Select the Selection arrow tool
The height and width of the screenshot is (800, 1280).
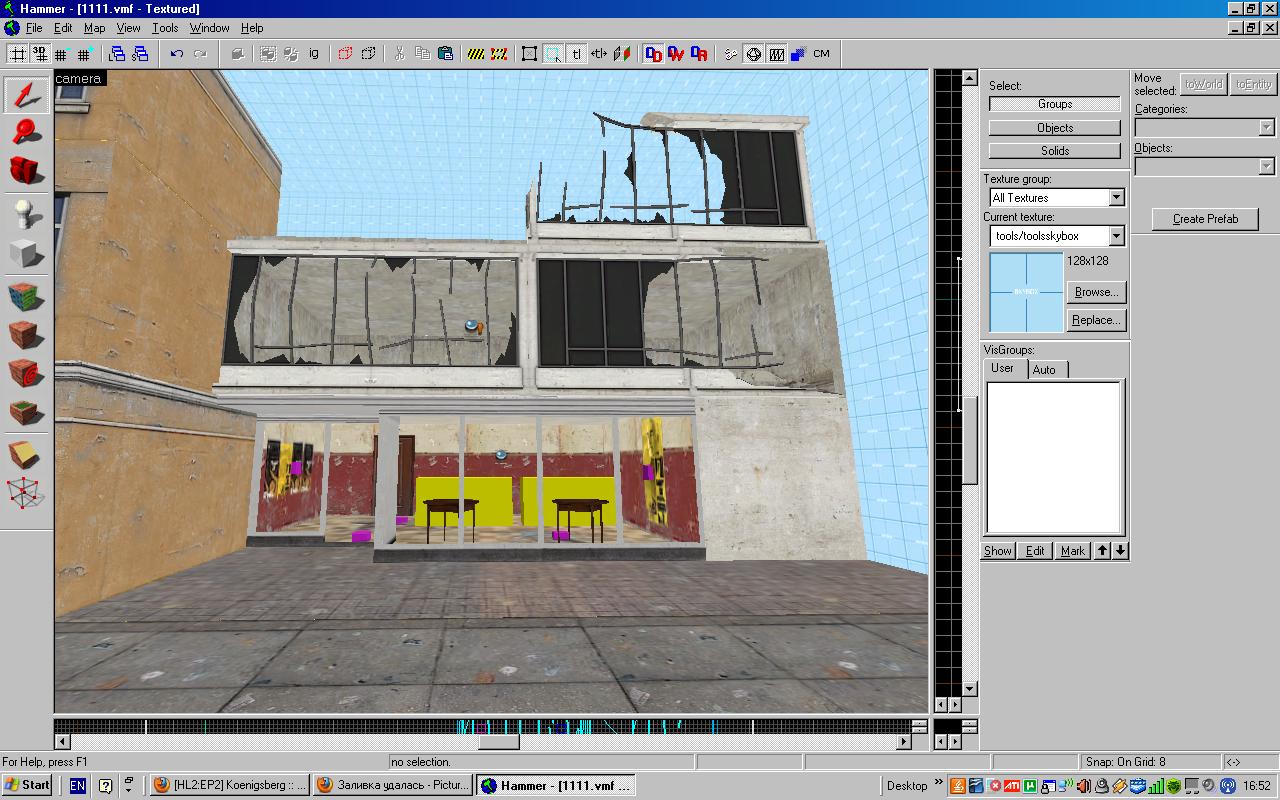[x=27, y=94]
